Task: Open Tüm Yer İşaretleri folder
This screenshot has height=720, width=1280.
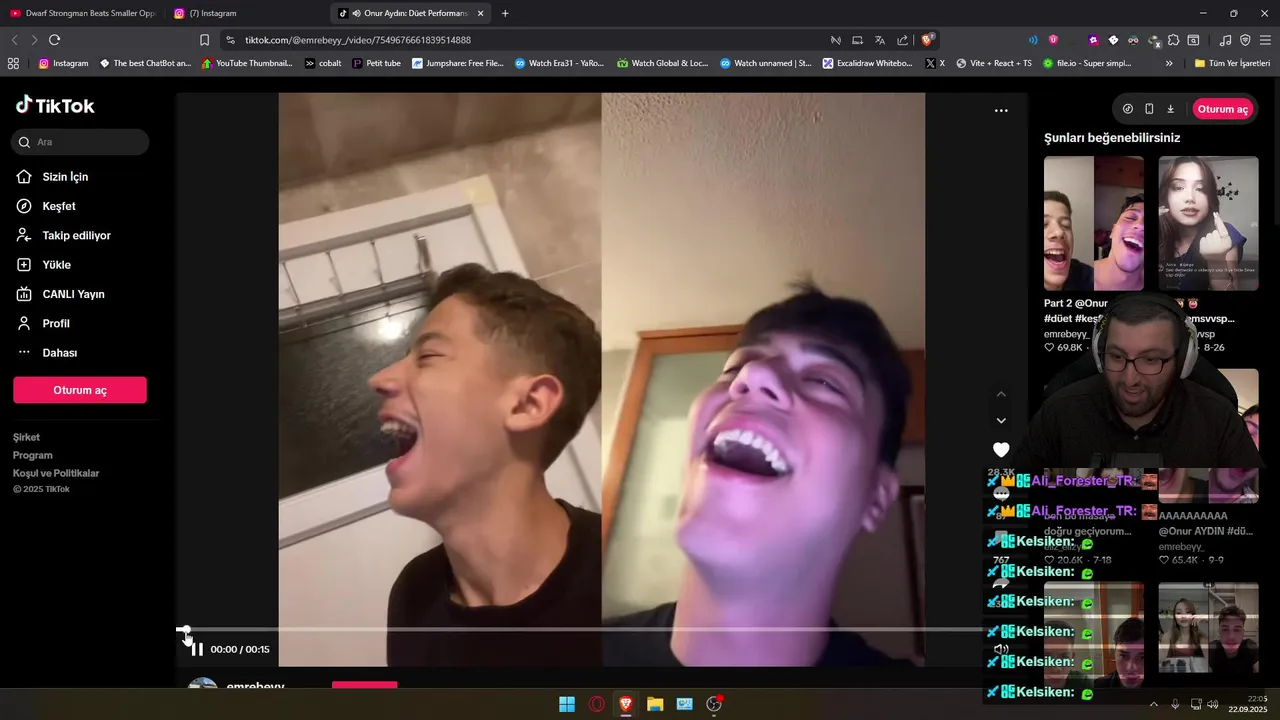Action: [x=1232, y=63]
